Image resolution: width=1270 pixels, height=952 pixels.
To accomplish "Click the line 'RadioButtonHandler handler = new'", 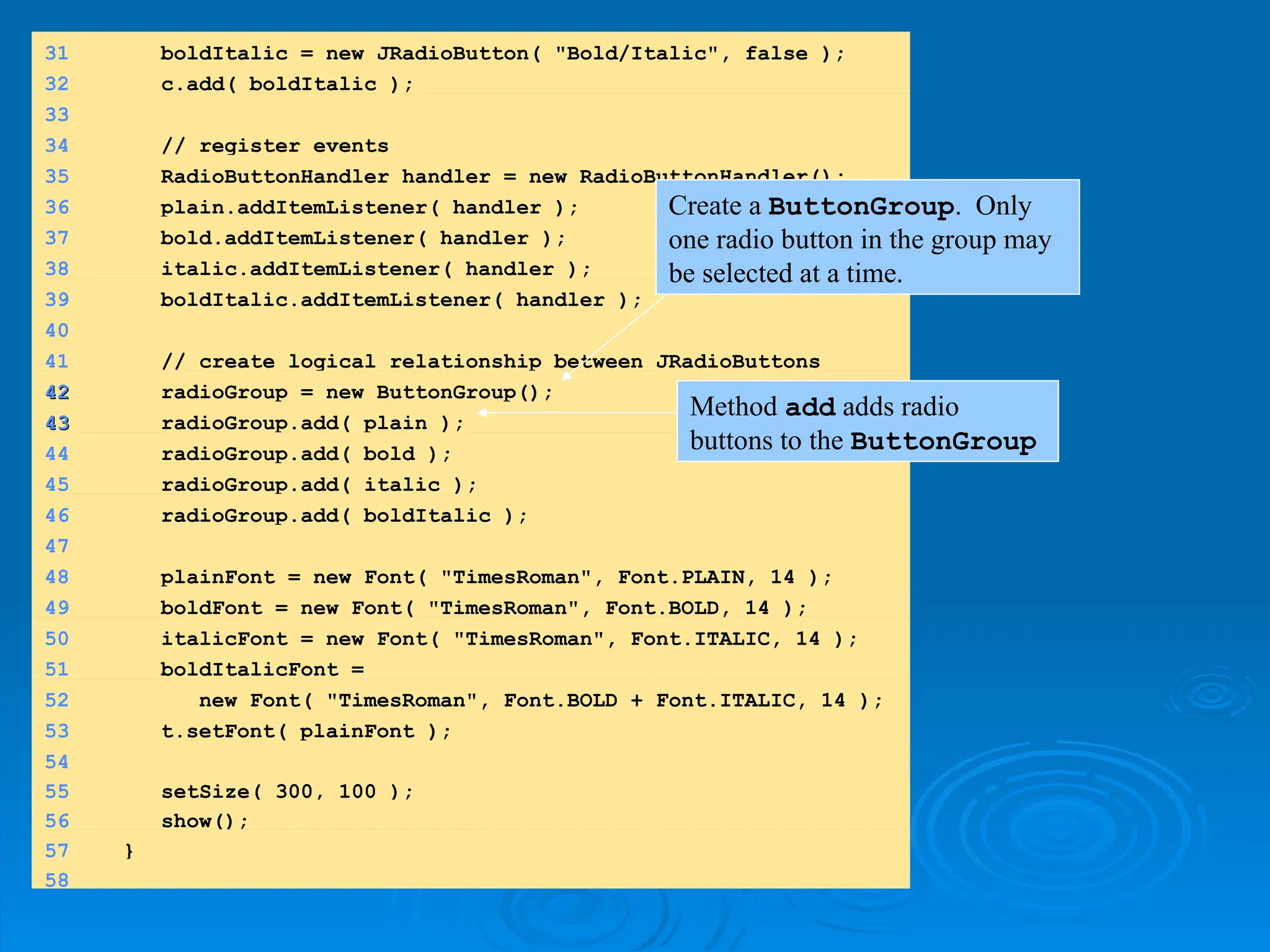I will tap(502, 177).
